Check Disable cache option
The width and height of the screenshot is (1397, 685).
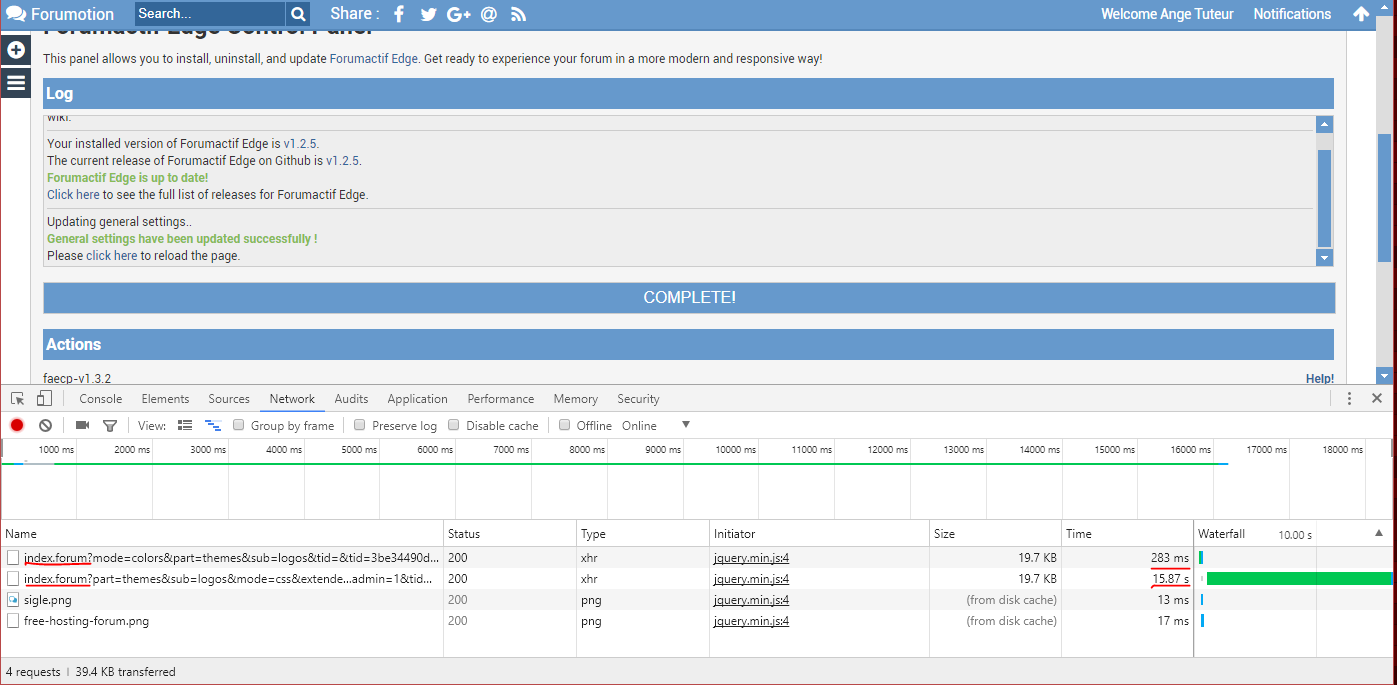(454, 425)
